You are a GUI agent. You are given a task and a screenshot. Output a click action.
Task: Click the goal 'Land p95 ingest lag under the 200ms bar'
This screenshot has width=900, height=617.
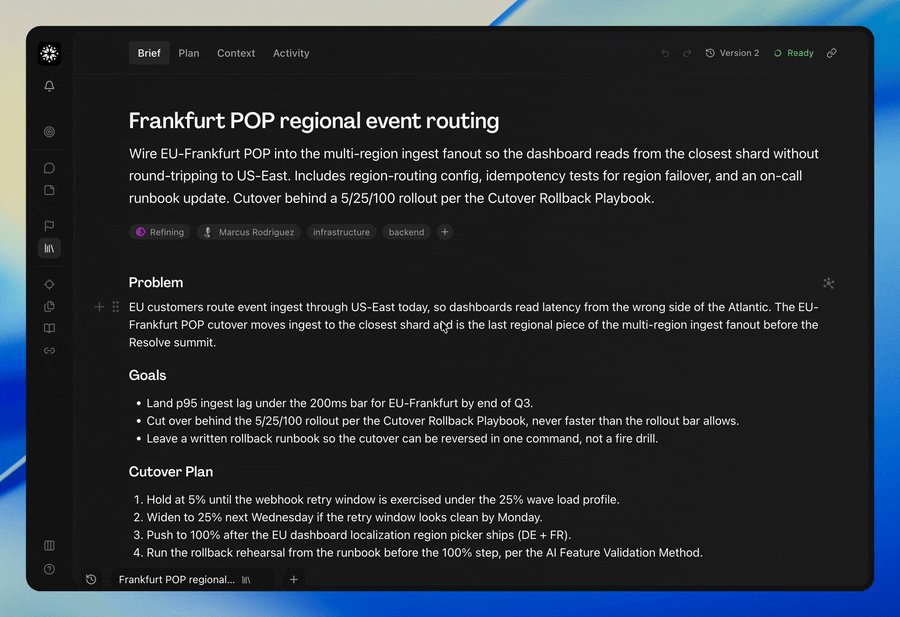click(340, 403)
